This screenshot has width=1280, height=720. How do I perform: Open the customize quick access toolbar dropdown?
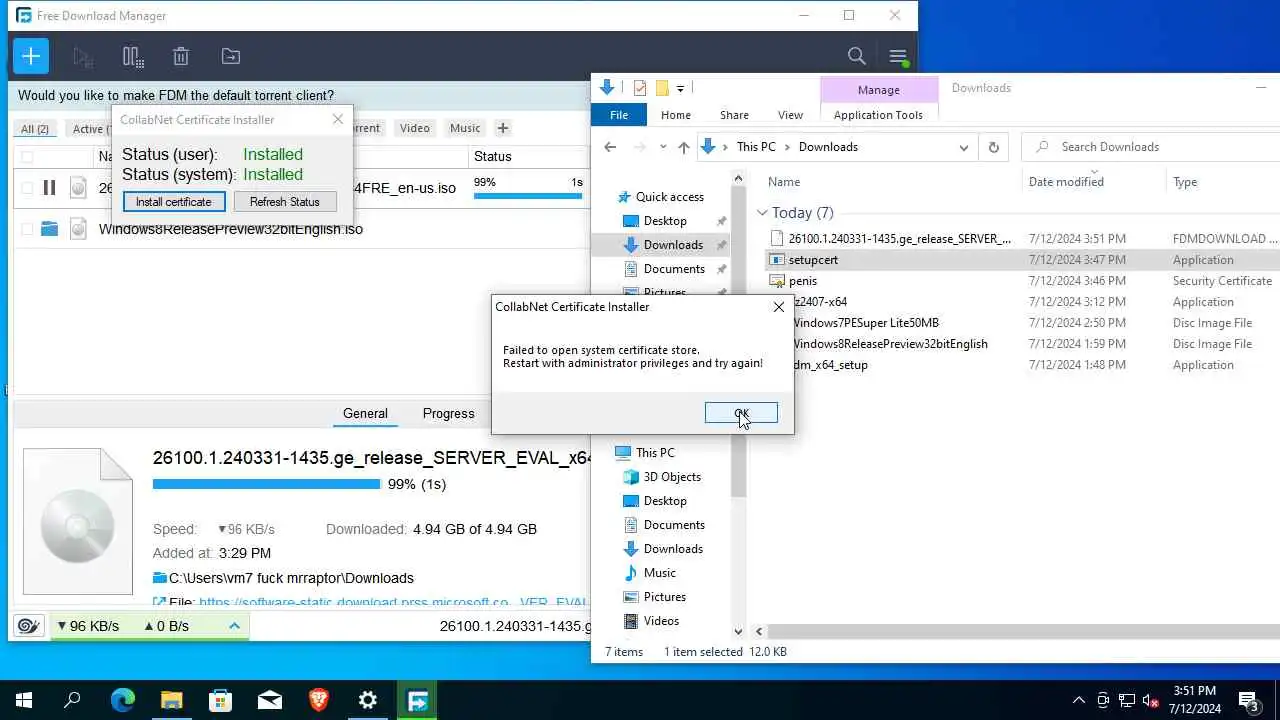pos(680,88)
